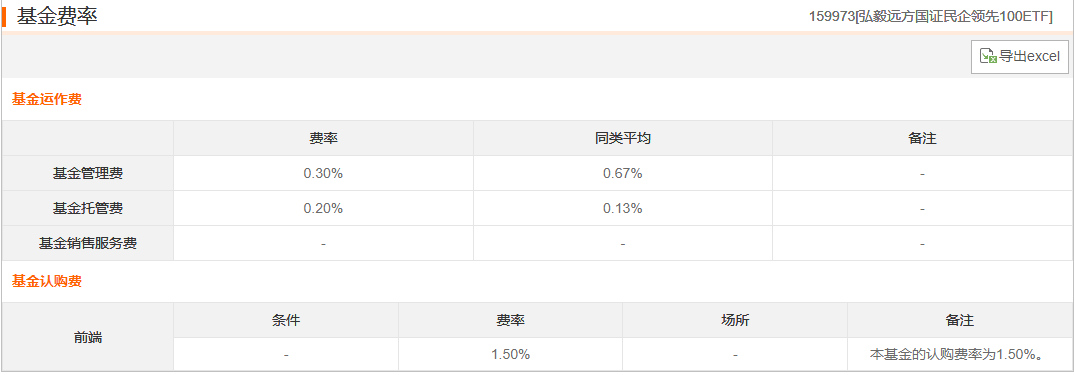Click the 基金认购费 section heading

[47, 281]
